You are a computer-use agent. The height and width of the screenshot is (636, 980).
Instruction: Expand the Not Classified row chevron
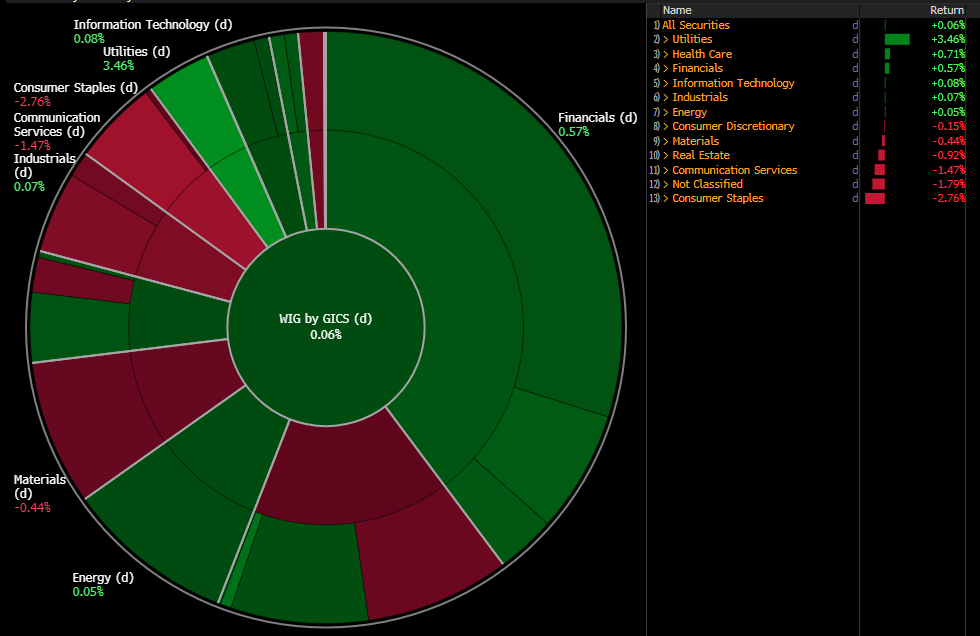click(x=665, y=184)
